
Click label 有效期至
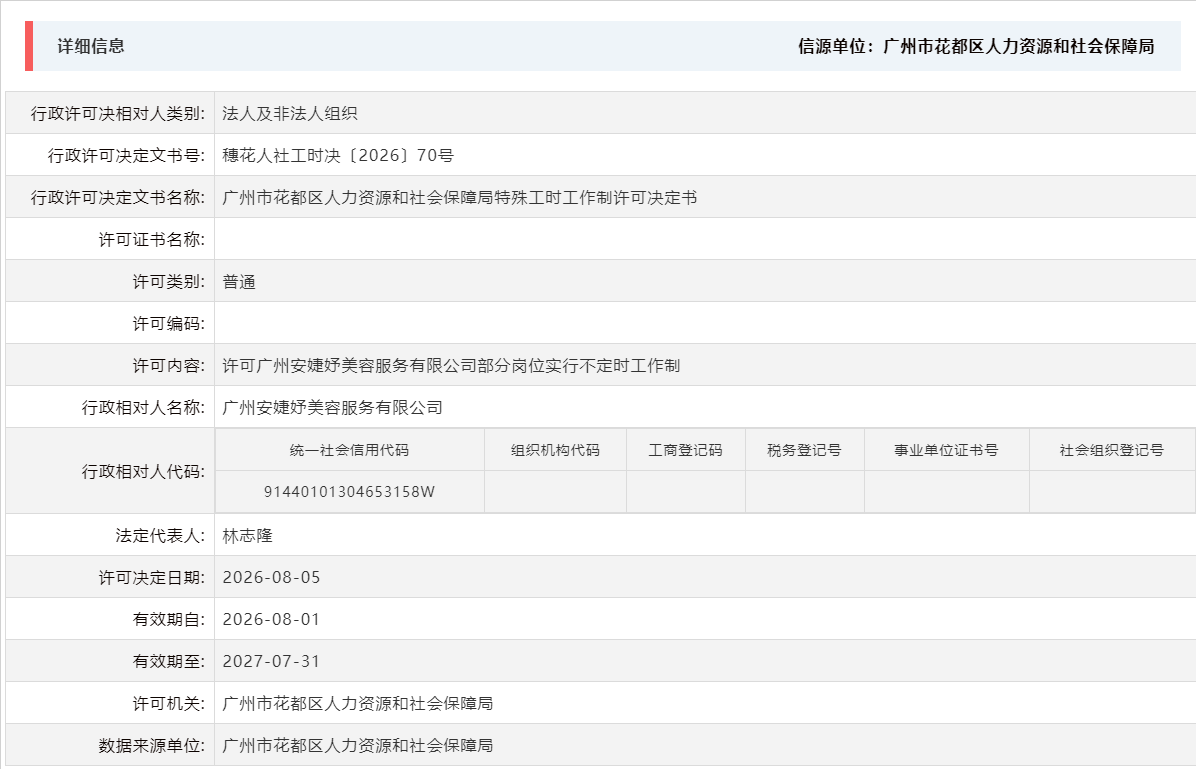coord(169,661)
